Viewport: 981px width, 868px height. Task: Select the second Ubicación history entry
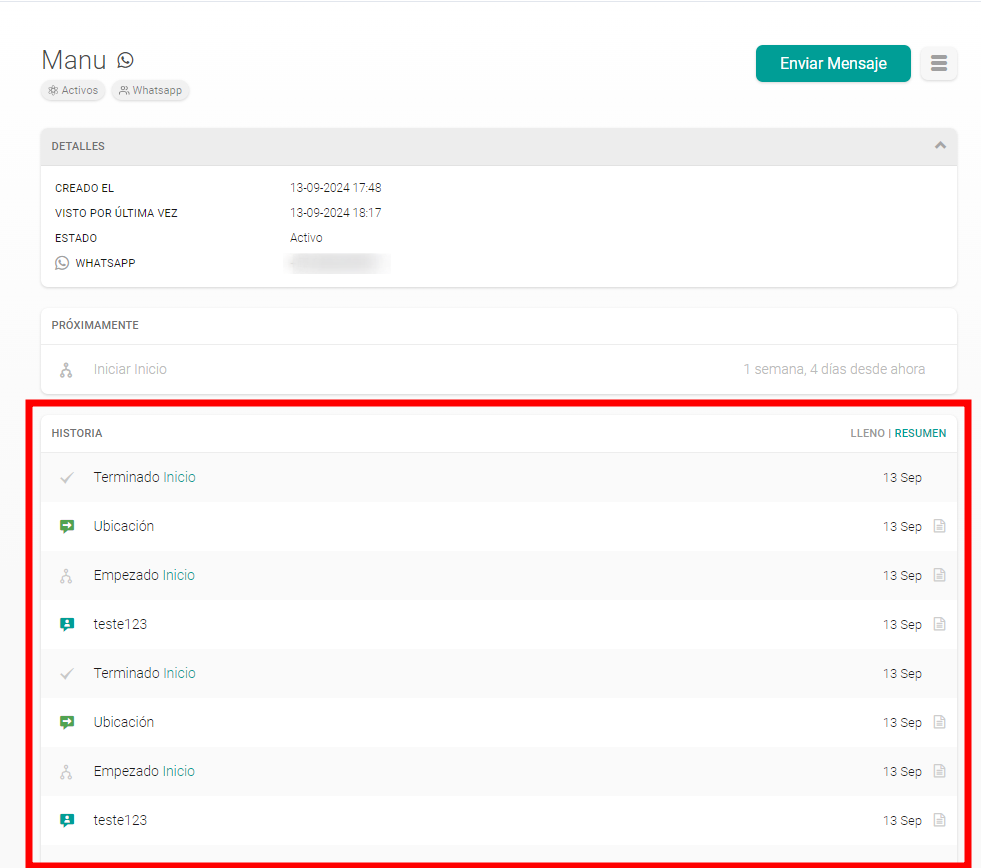(x=124, y=722)
